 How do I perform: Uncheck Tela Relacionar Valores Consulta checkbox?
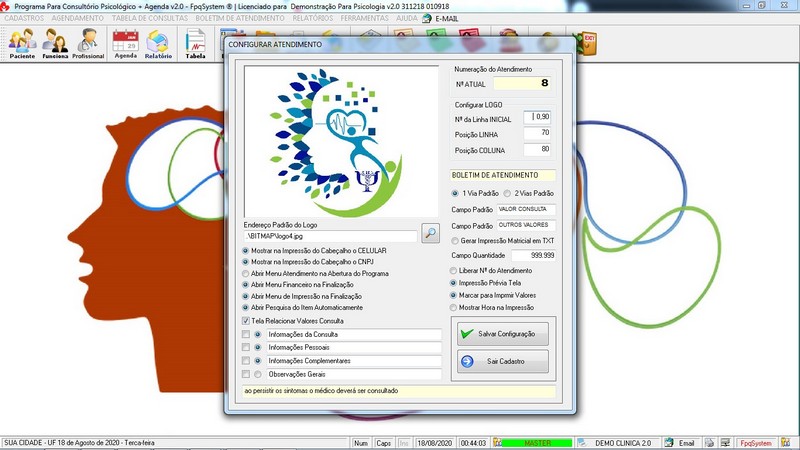(x=246, y=321)
